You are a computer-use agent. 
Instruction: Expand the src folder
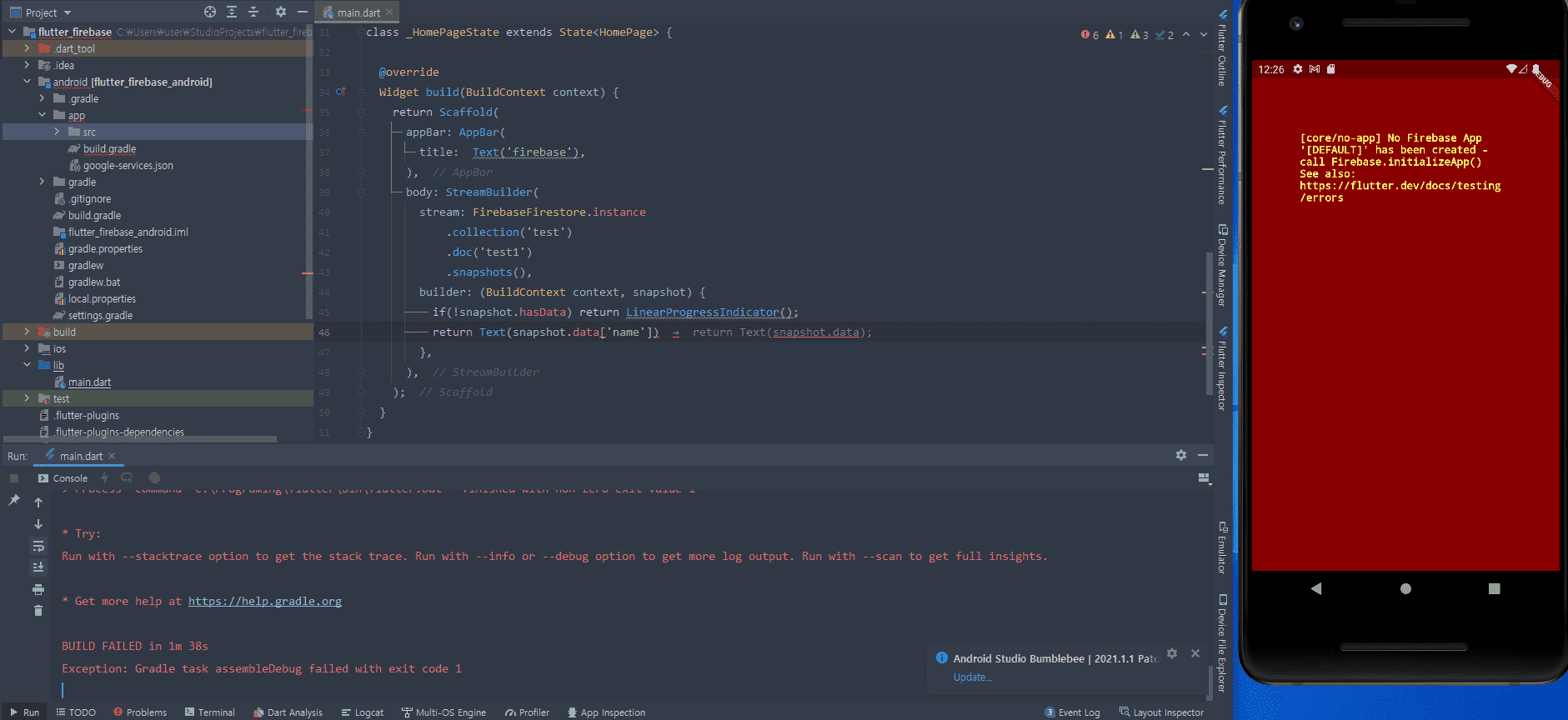(x=57, y=132)
